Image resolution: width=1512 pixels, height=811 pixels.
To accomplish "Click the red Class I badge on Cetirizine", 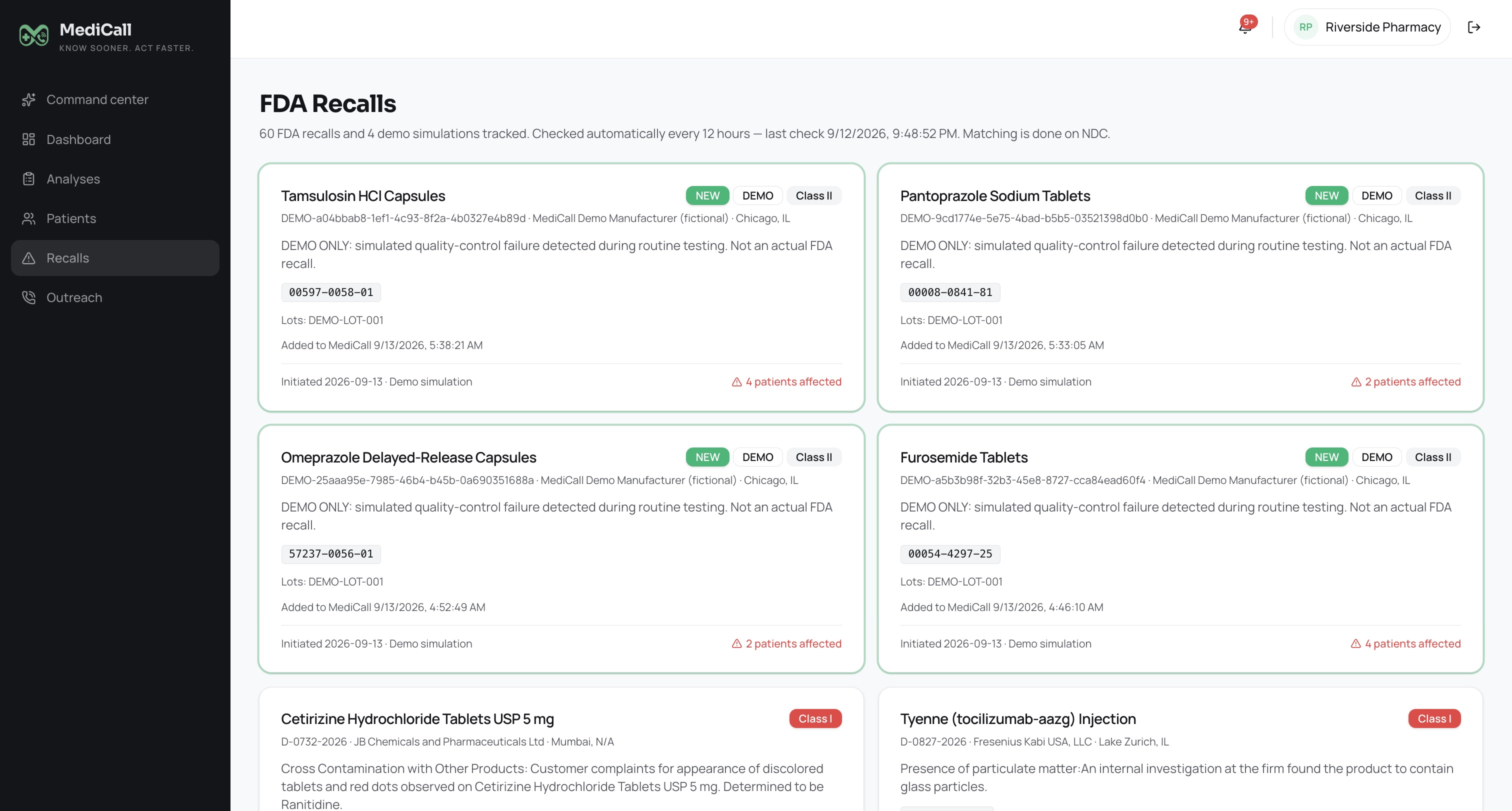I will tap(814, 718).
